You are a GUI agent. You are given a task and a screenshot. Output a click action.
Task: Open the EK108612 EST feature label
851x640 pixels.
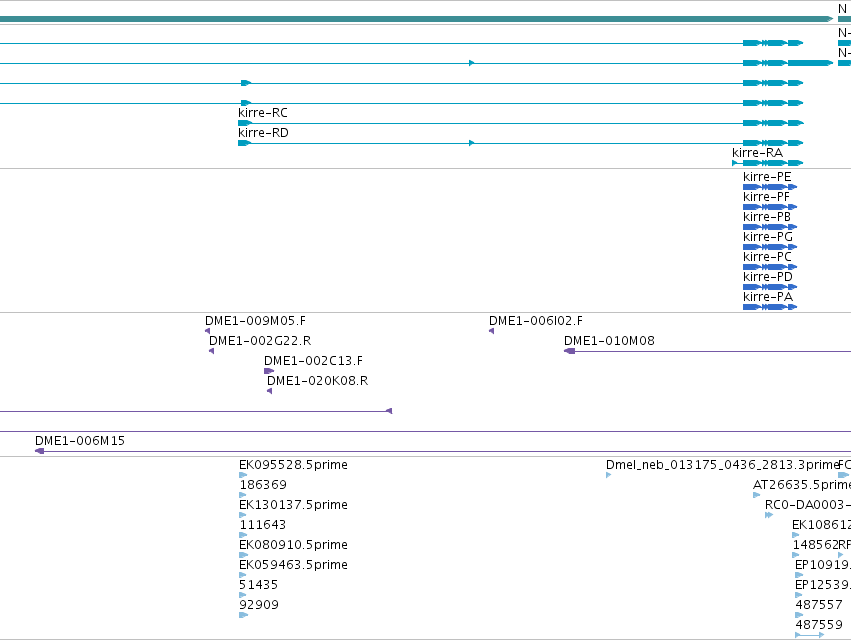click(x=821, y=525)
